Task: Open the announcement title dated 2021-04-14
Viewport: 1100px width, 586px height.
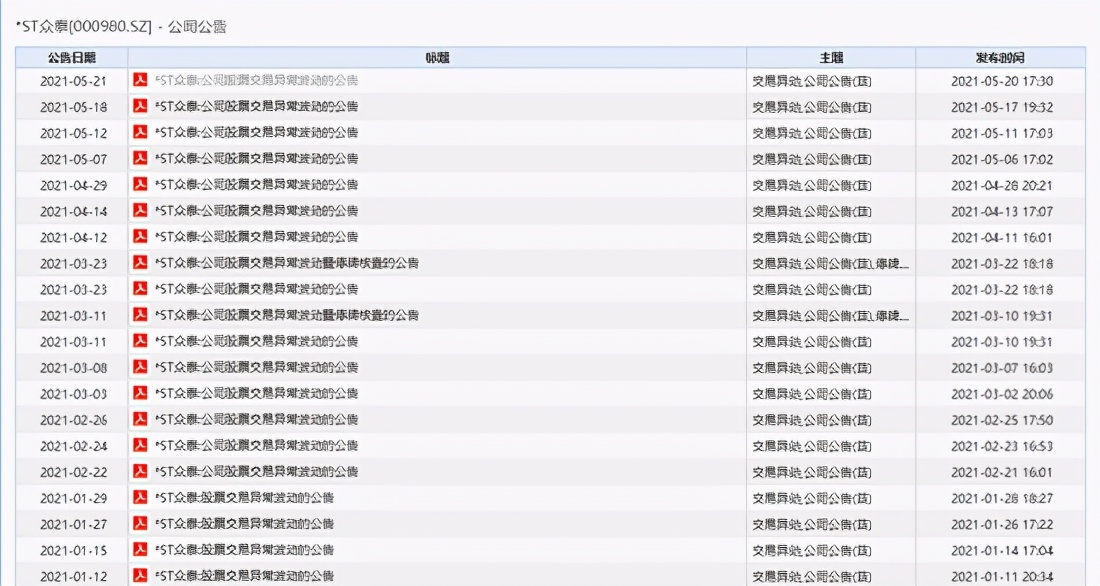Action: coord(256,211)
